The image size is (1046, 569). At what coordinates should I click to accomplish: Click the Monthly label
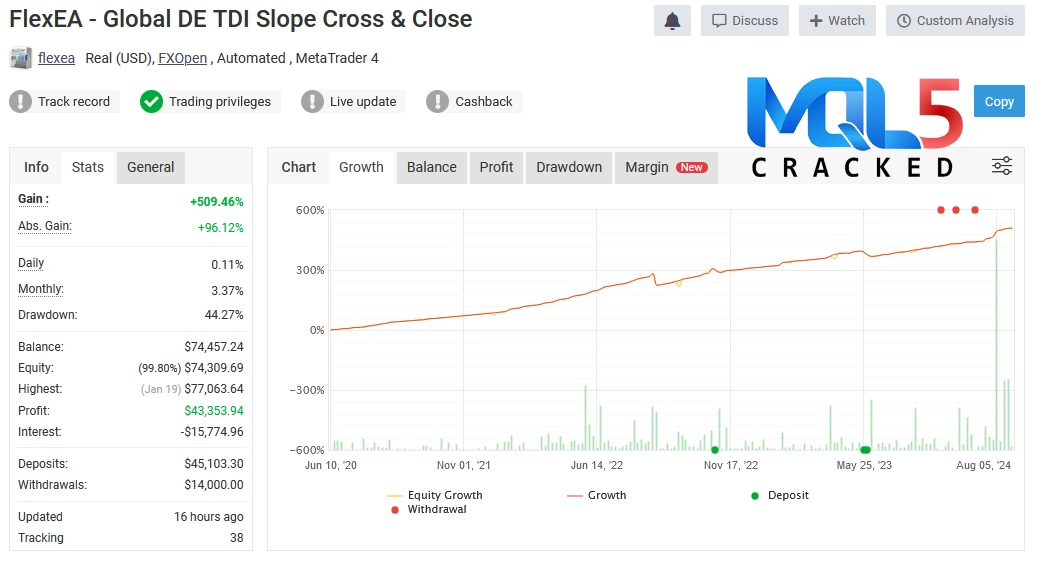[x=41, y=289]
